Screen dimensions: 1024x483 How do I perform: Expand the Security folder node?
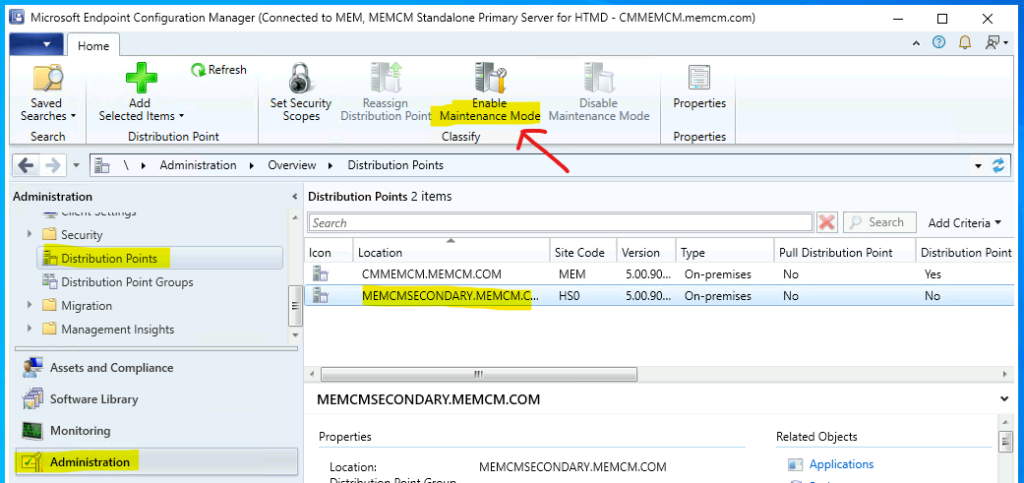(x=29, y=234)
